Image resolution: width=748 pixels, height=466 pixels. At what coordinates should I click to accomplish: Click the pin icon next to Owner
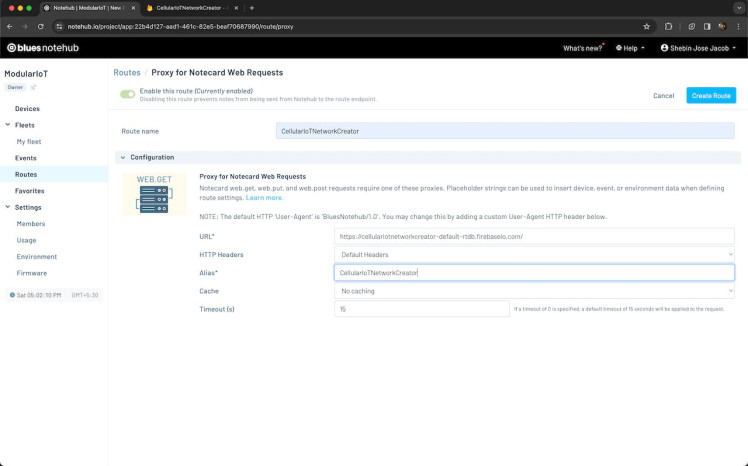[33, 87]
